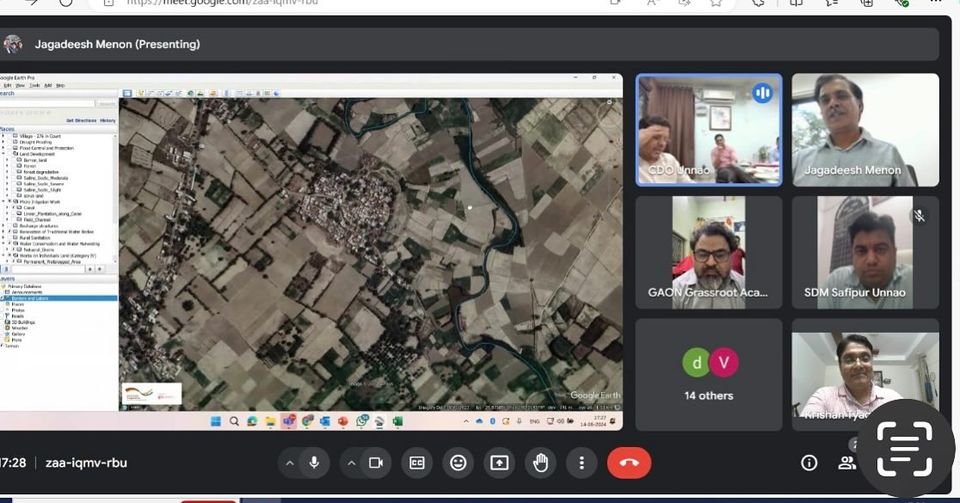Select the GAON Grassroot Aca... video tile
This screenshot has width=960, height=503.
tap(709, 252)
